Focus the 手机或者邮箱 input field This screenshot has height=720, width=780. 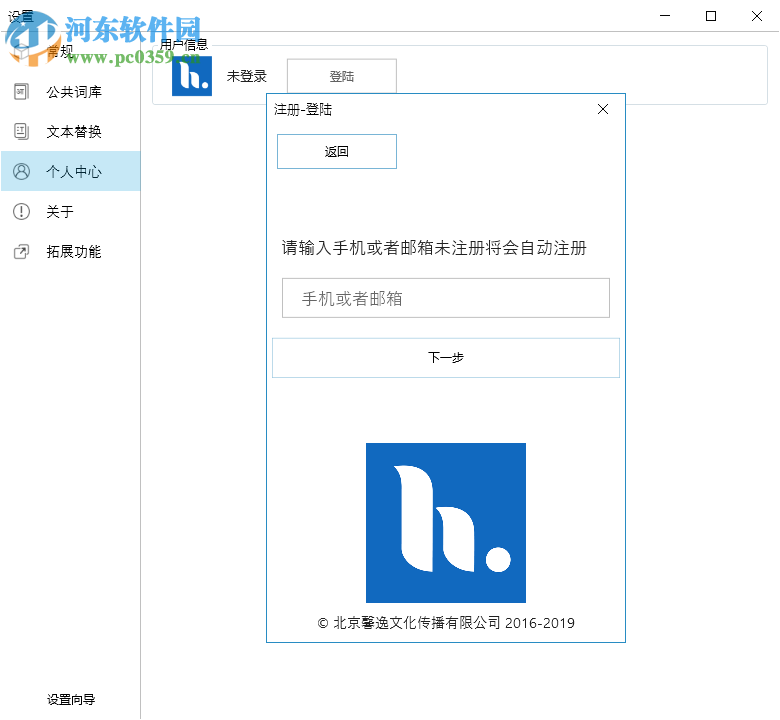(446, 298)
